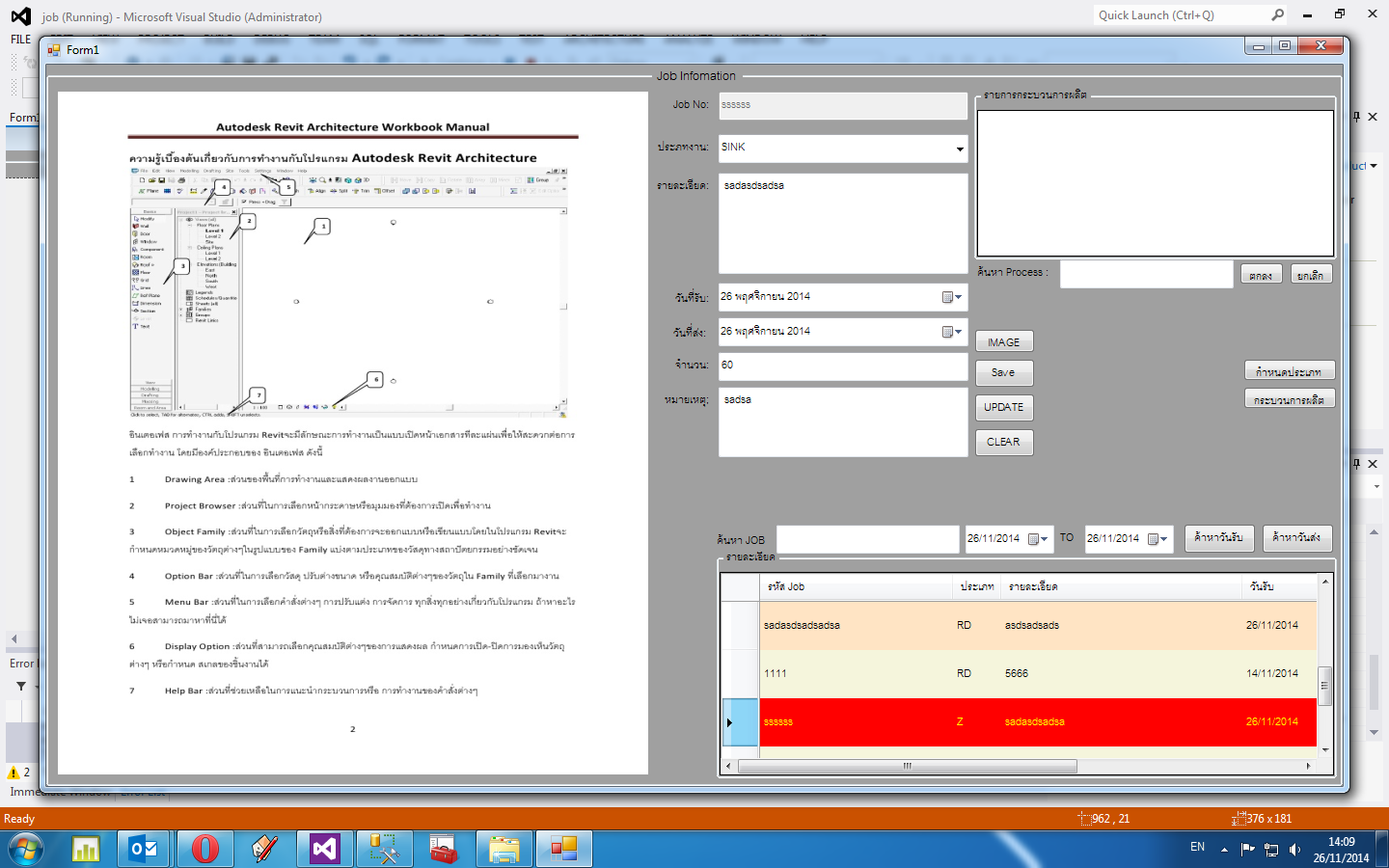1389x868 pixels.
Task: Open the network tray icon
Action: [1271, 850]
